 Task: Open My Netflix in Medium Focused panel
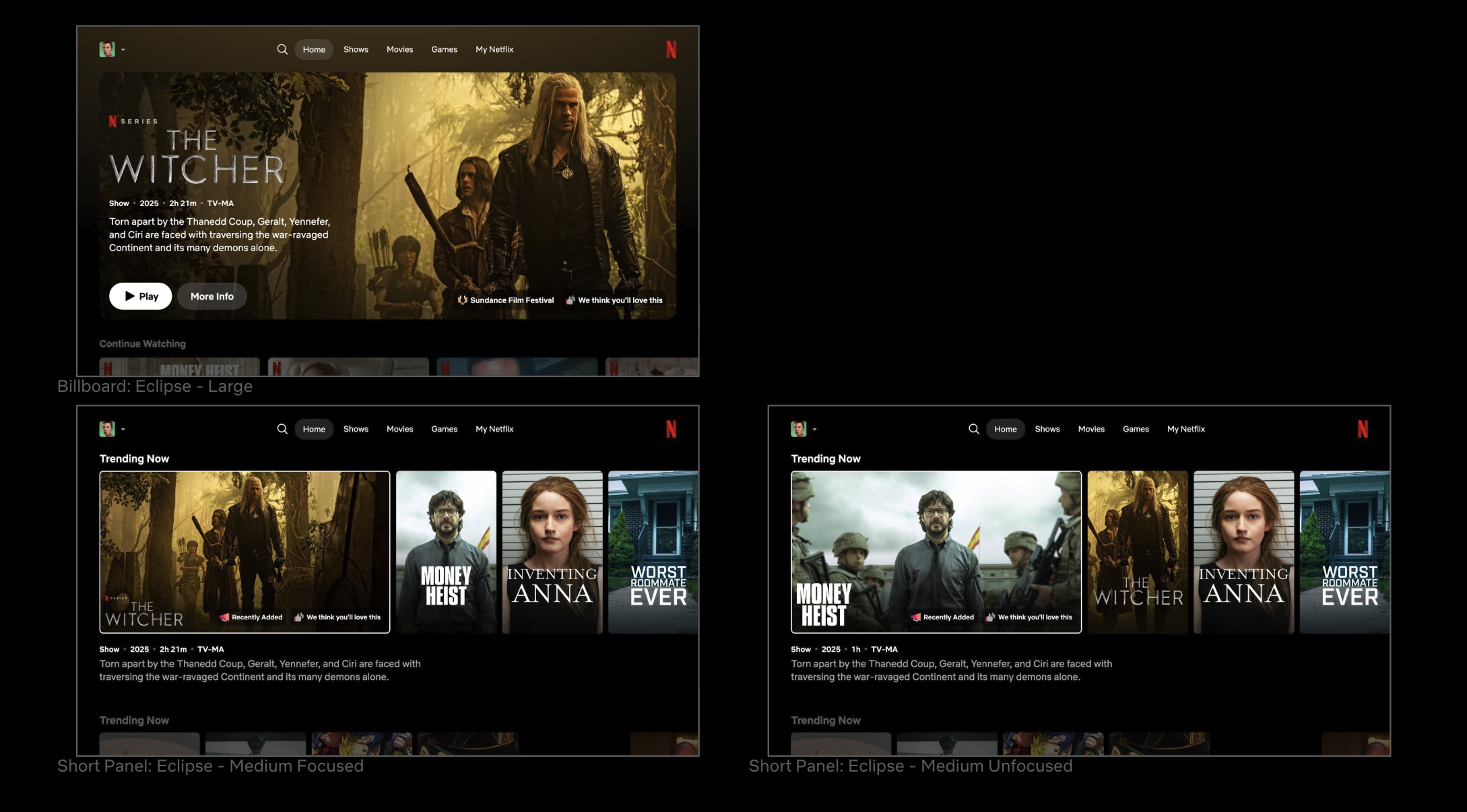(x=494, y=429)
